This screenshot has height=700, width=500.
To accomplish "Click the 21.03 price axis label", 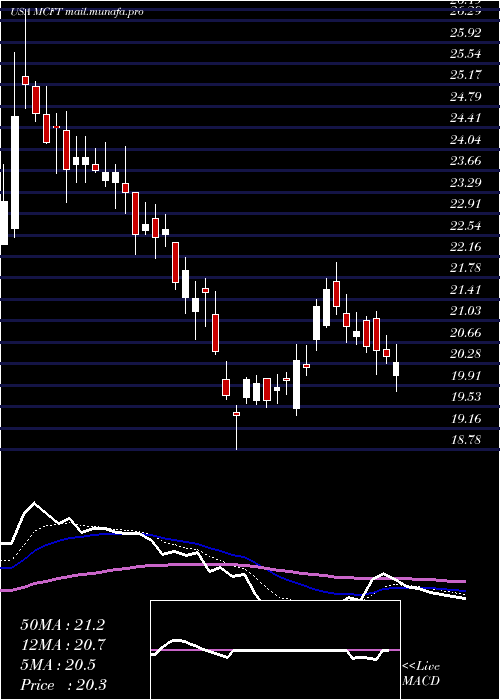I will pyautogui.click(x=466, y=311).
